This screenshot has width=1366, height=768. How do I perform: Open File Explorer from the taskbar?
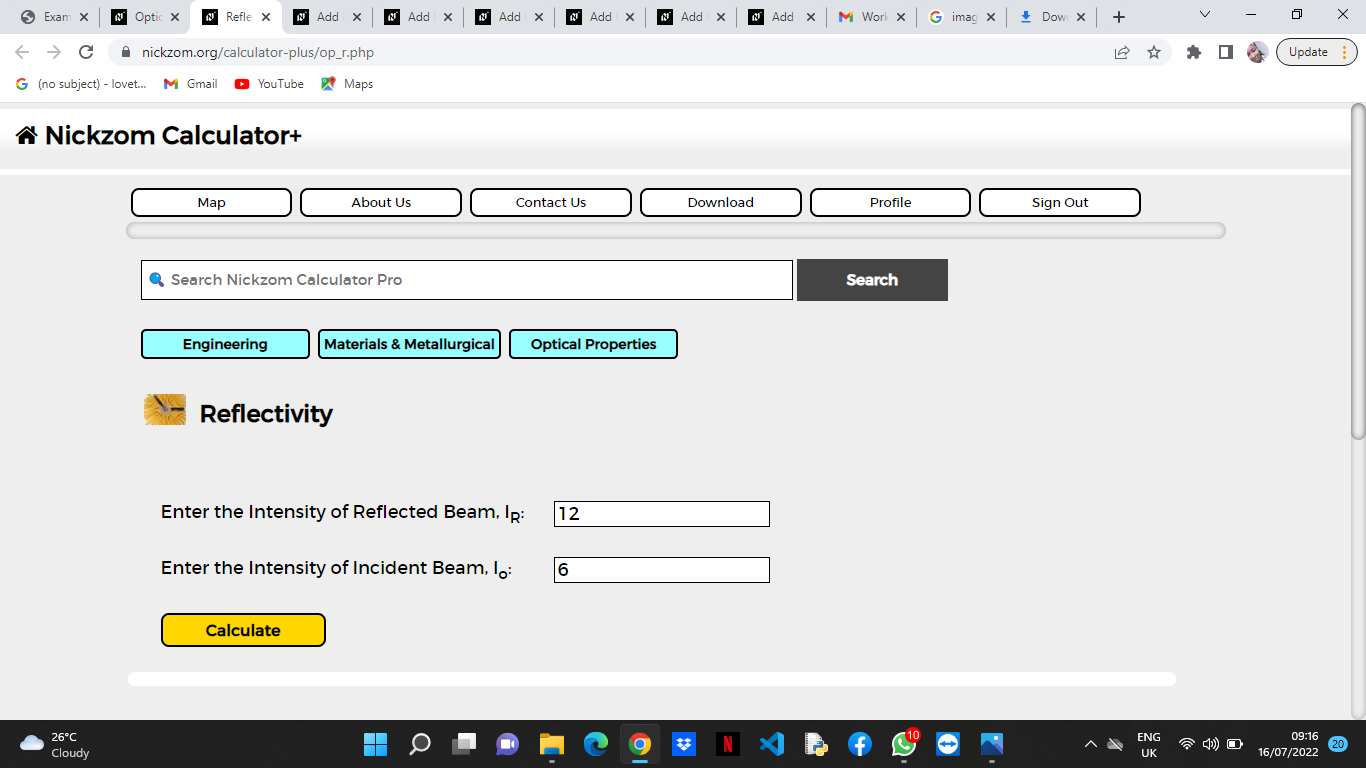(552, 744)
